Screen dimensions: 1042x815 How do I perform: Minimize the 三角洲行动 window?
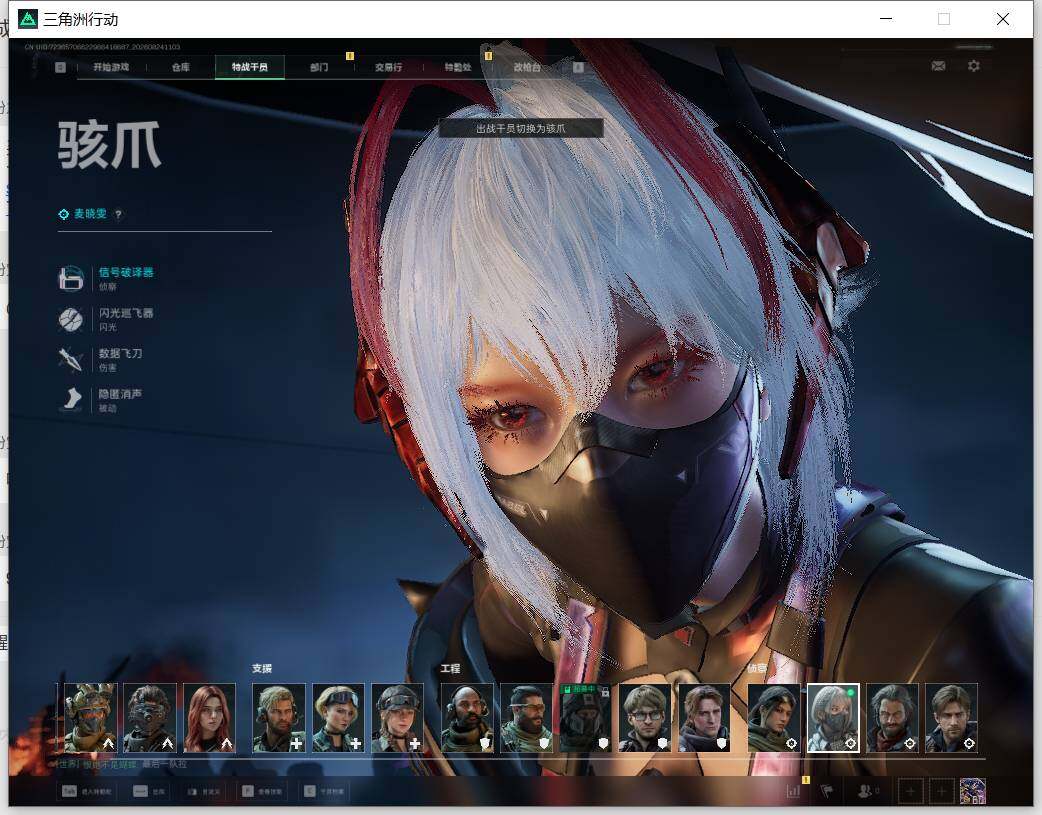pyautogui.click(x=886, y=19)
